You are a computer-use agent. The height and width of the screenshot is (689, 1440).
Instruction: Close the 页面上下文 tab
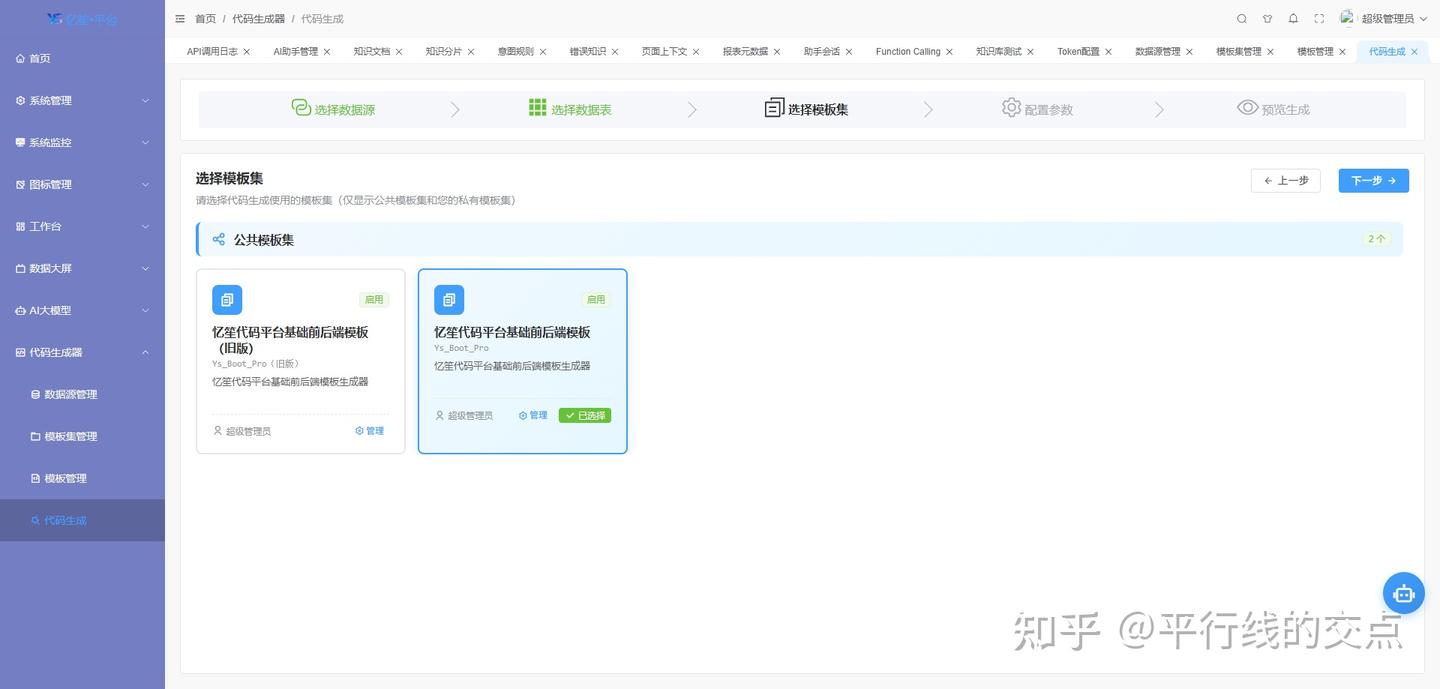pyautogui.click(x=696, y=52)
